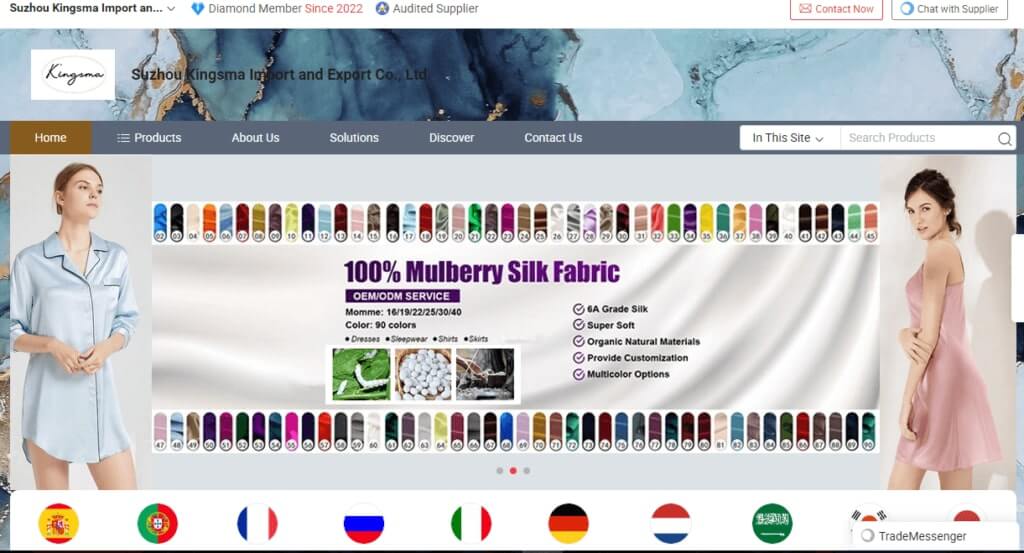Image resolution: width=1024 pixels, height=553 pixels.
Task: Click the Color: 90 colors text
Action: tap(381, 325)
